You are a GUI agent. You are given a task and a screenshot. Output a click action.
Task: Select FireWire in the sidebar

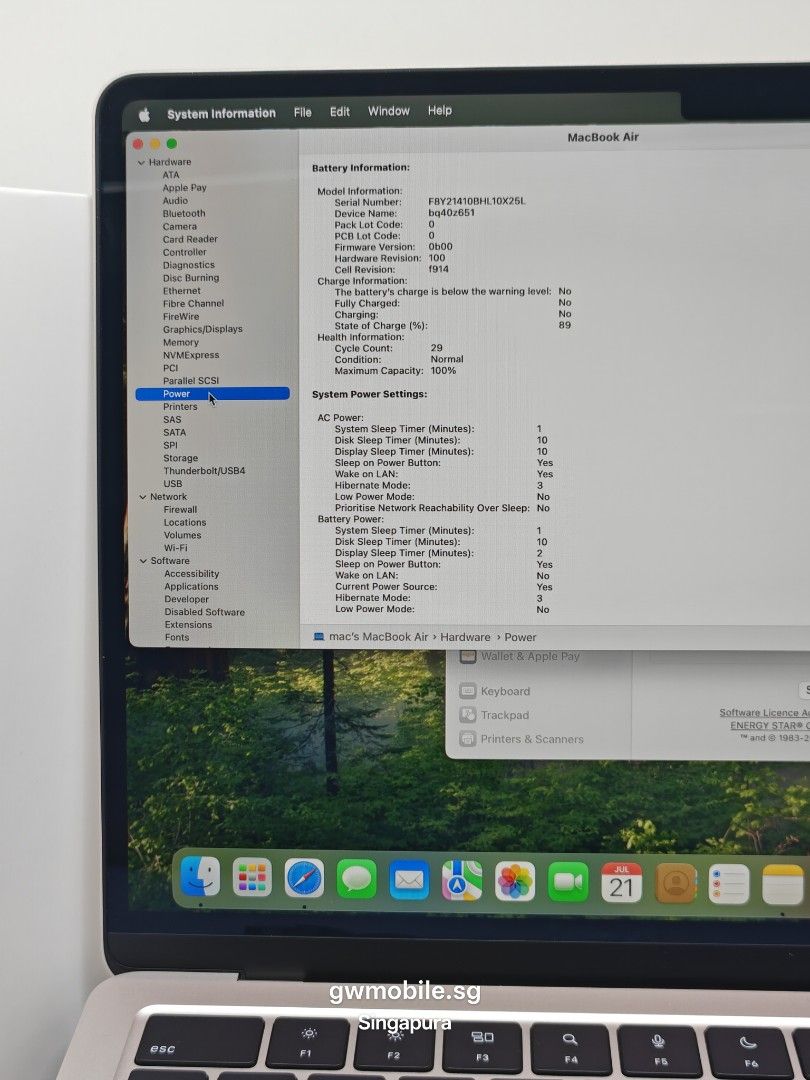pyautogui.click(x=181, y=317)
